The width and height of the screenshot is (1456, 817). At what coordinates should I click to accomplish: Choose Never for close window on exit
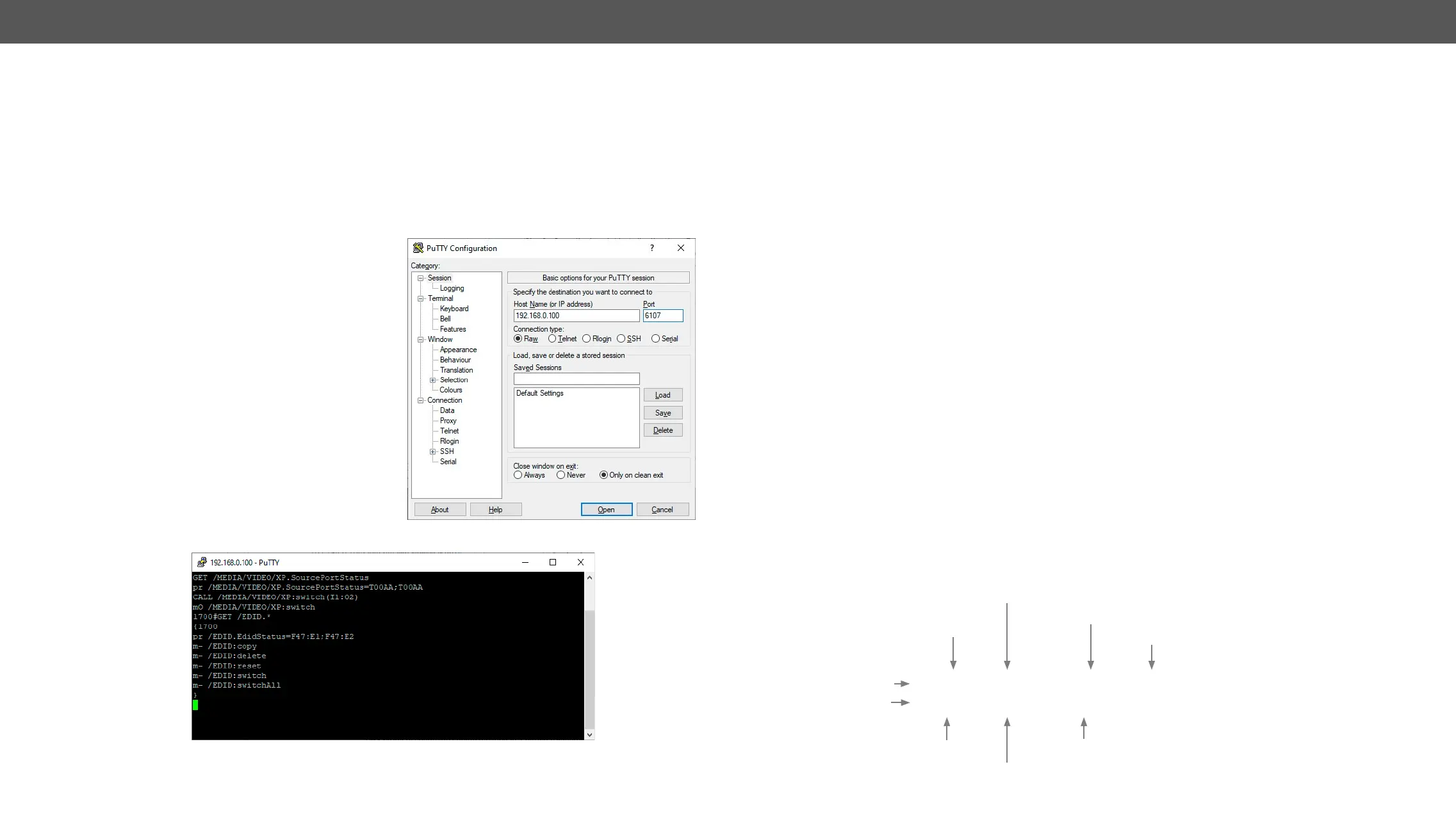click(x=560, y=475)
